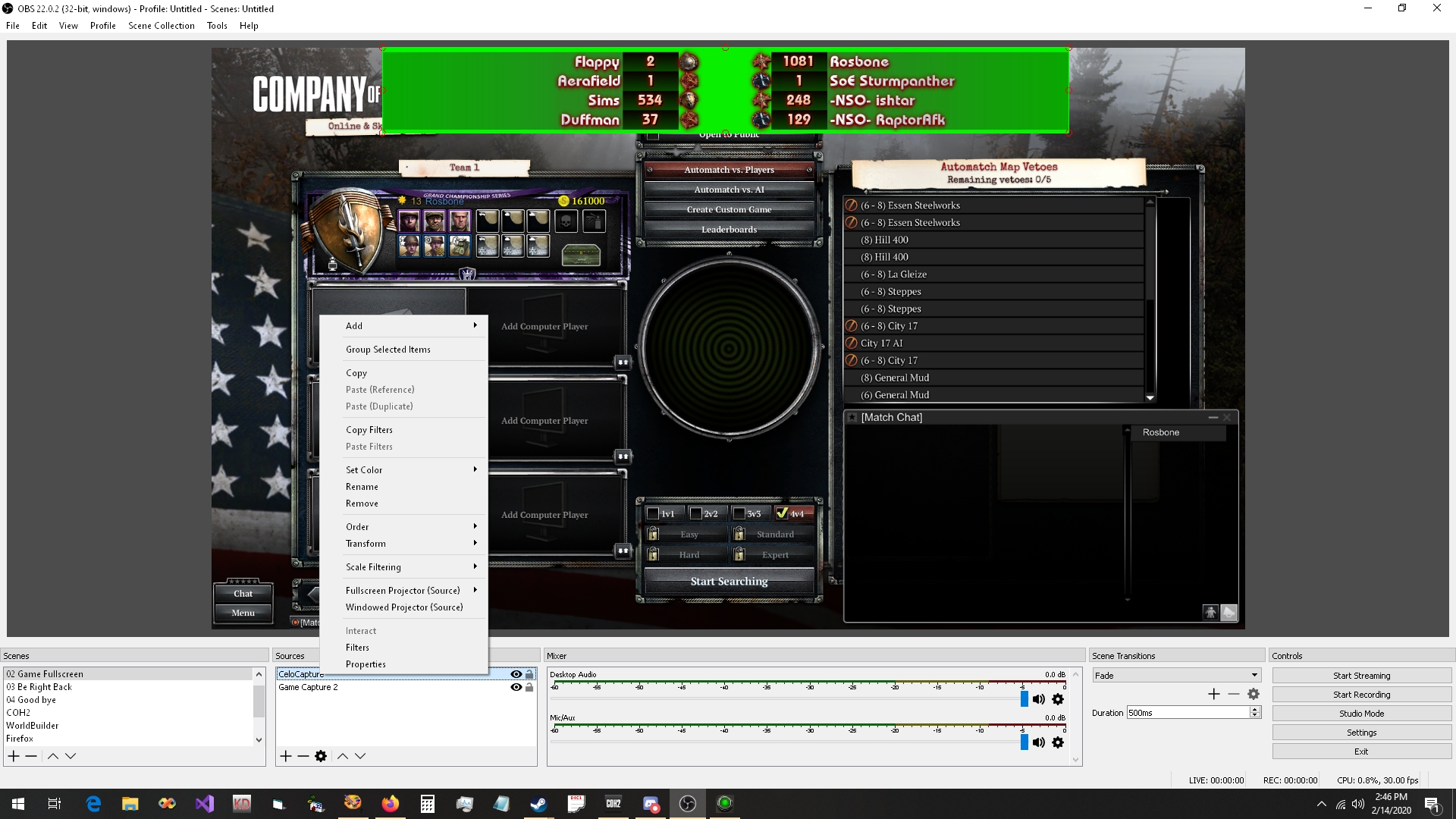Toggle the lock on Game Capture 2
The height and width of the screenshot is (819, 1456).
pyautogui.click(x=529, y=687)
